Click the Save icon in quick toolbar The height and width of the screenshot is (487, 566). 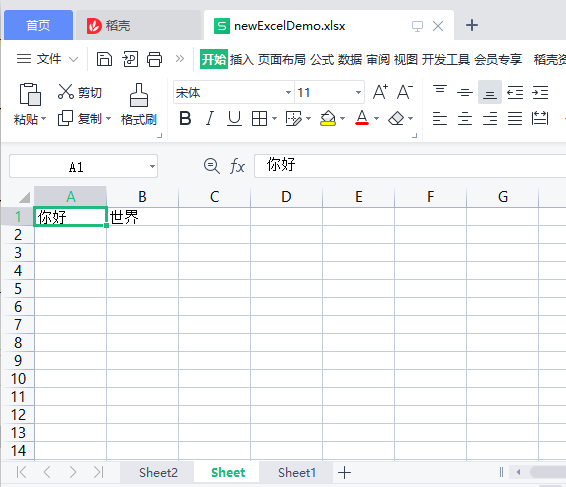pos(104,59)
